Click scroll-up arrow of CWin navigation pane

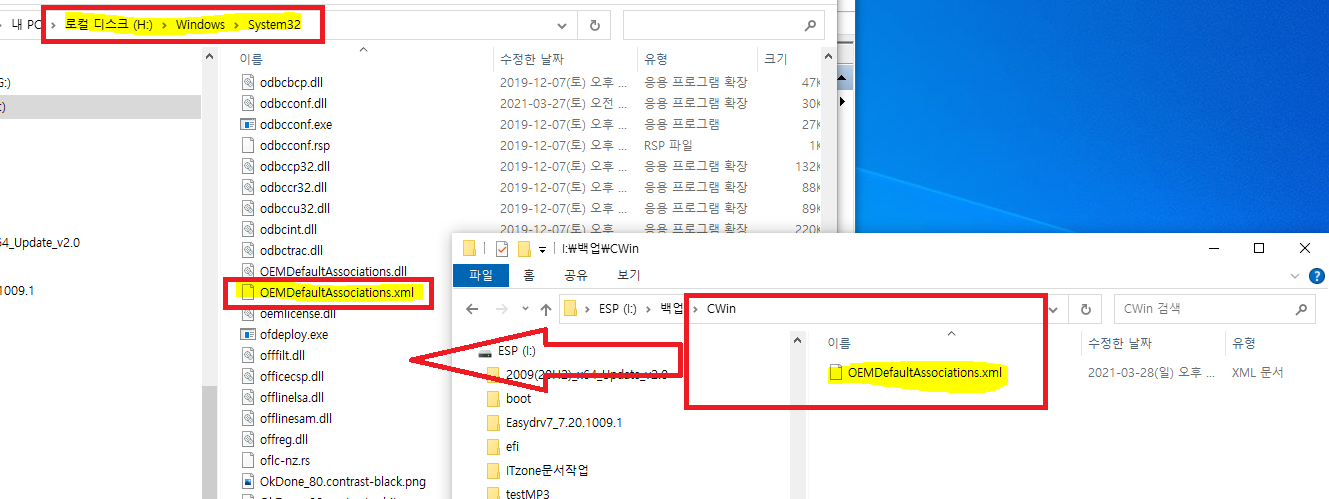[797, 342]
